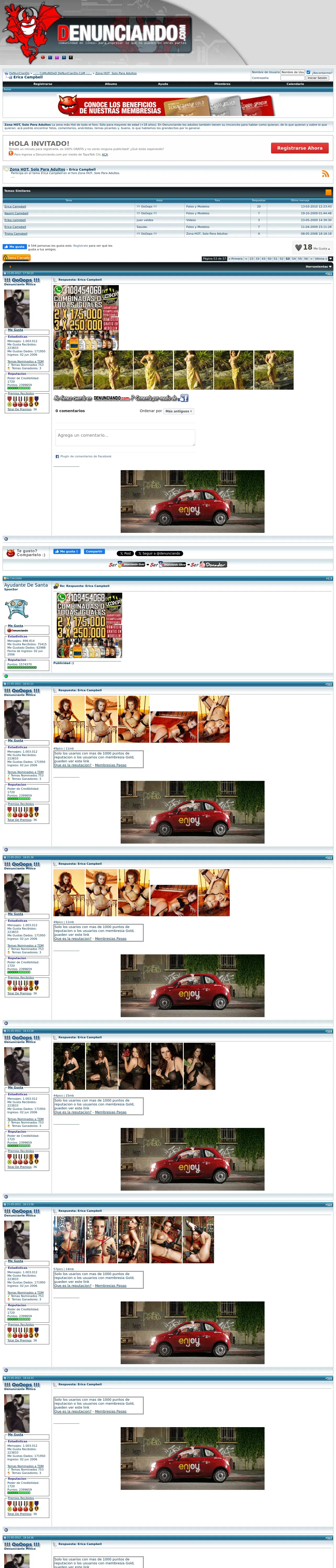The width and height of the screenshot is (336, 1568).
Task: Click the first small social icon under the header logo
Action: click(x=43, y=57)
